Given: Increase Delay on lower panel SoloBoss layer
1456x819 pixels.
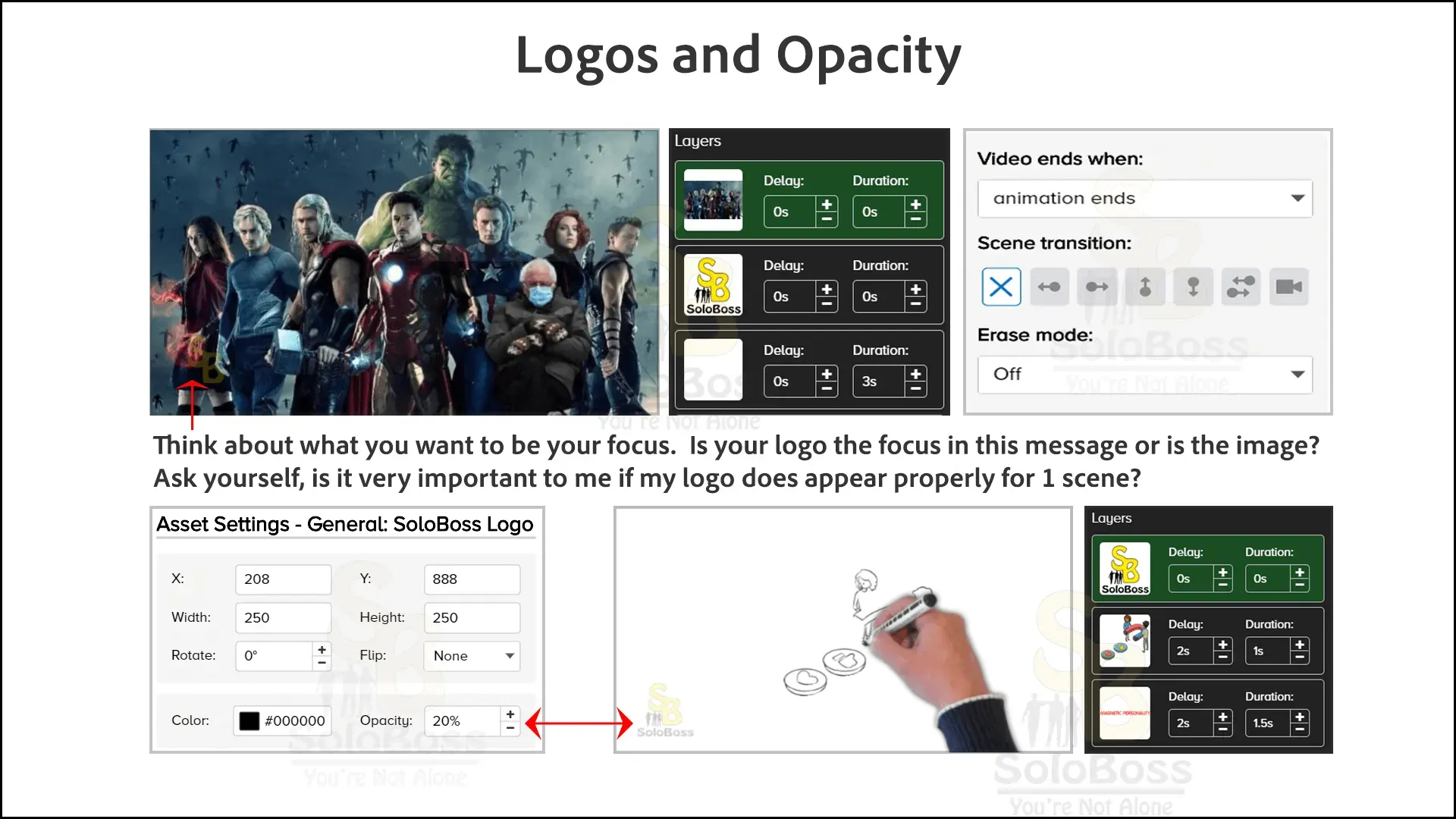Looking at the screenshot, I should 1222,573.
